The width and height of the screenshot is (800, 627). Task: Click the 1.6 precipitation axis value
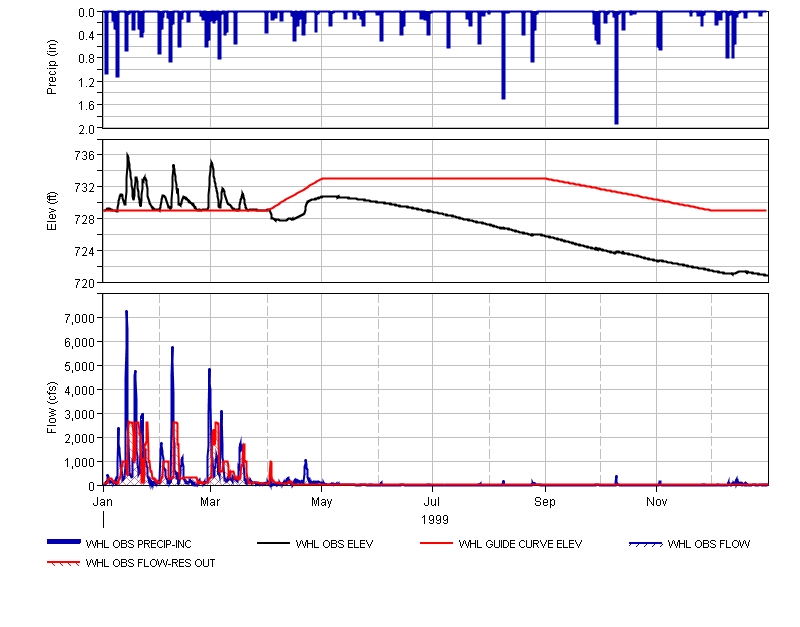click(x=87, y=106)
